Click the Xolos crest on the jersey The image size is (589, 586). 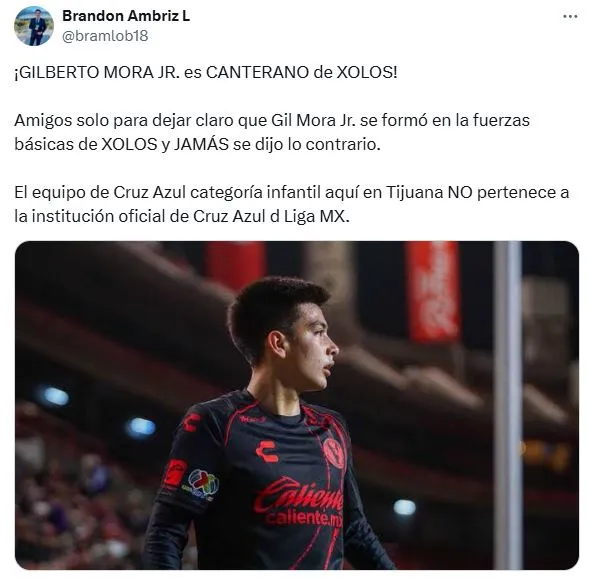[334, 453]
